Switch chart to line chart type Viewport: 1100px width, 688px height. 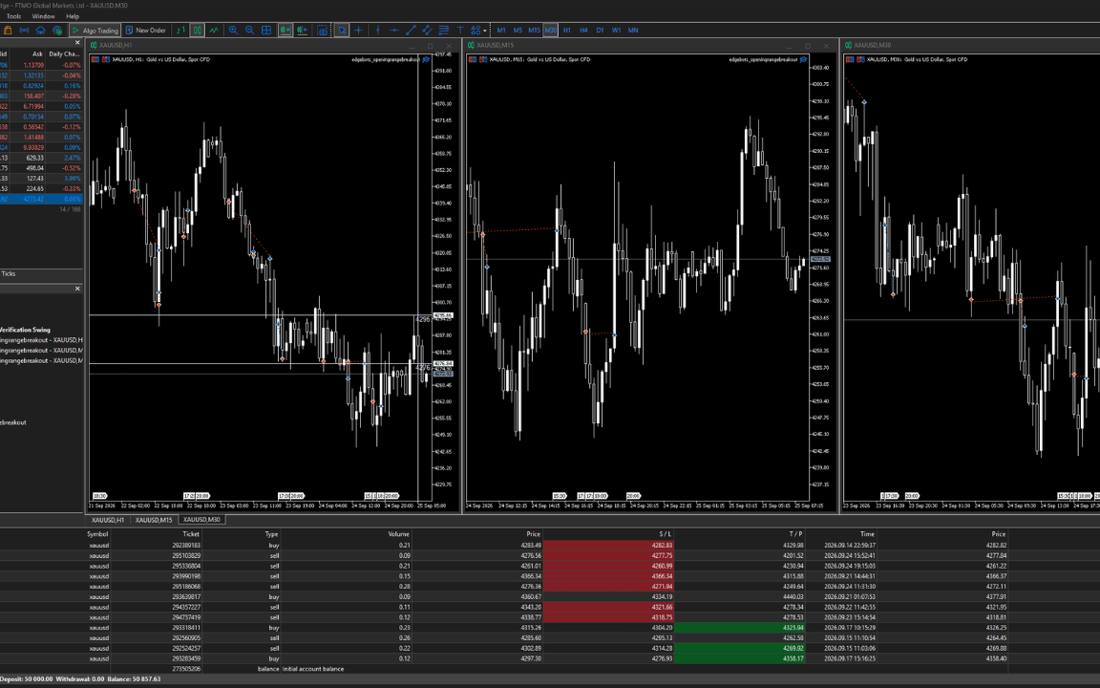[213, 30]
